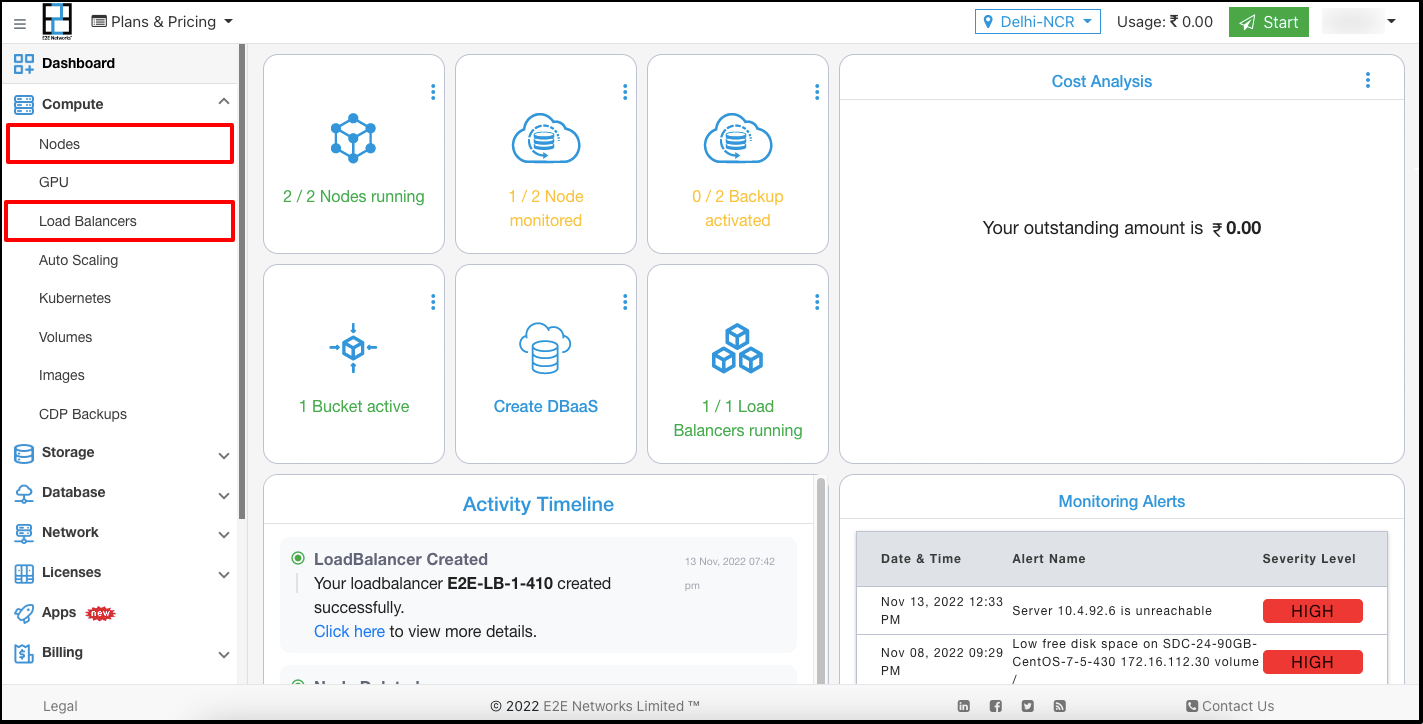
Task: Click the Apps rocket icon
Action: 23,613
